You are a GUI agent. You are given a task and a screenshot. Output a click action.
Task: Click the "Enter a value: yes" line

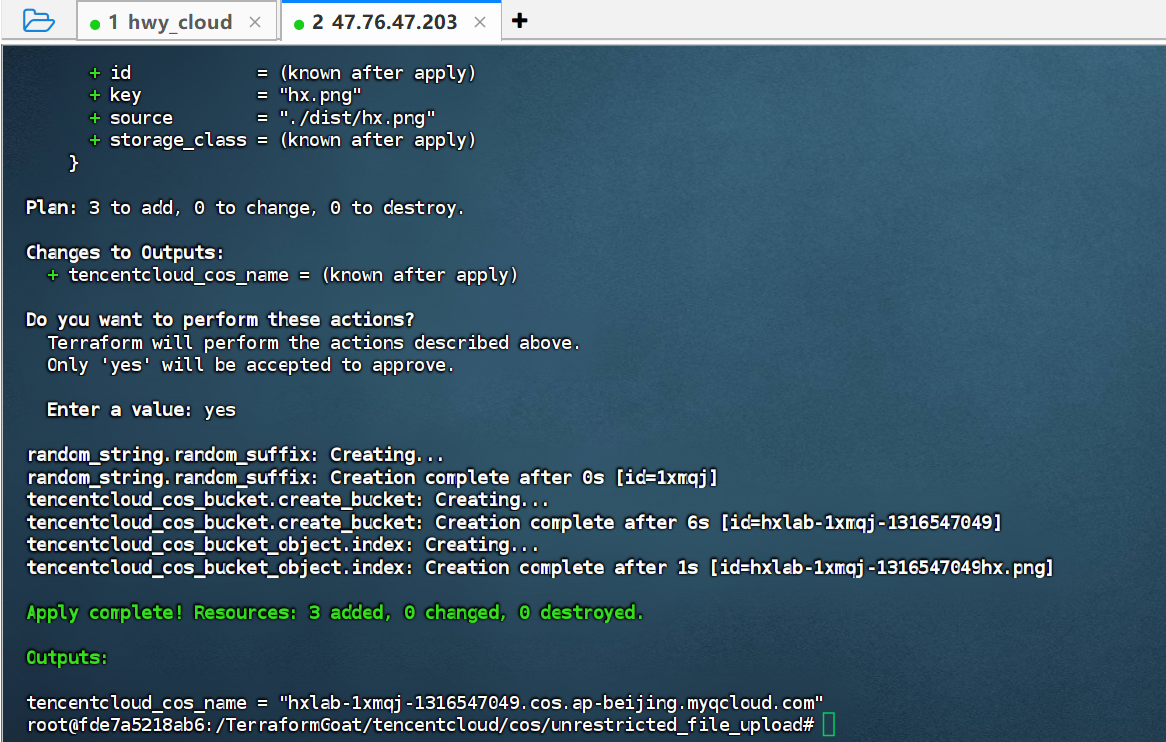(141, 410)
